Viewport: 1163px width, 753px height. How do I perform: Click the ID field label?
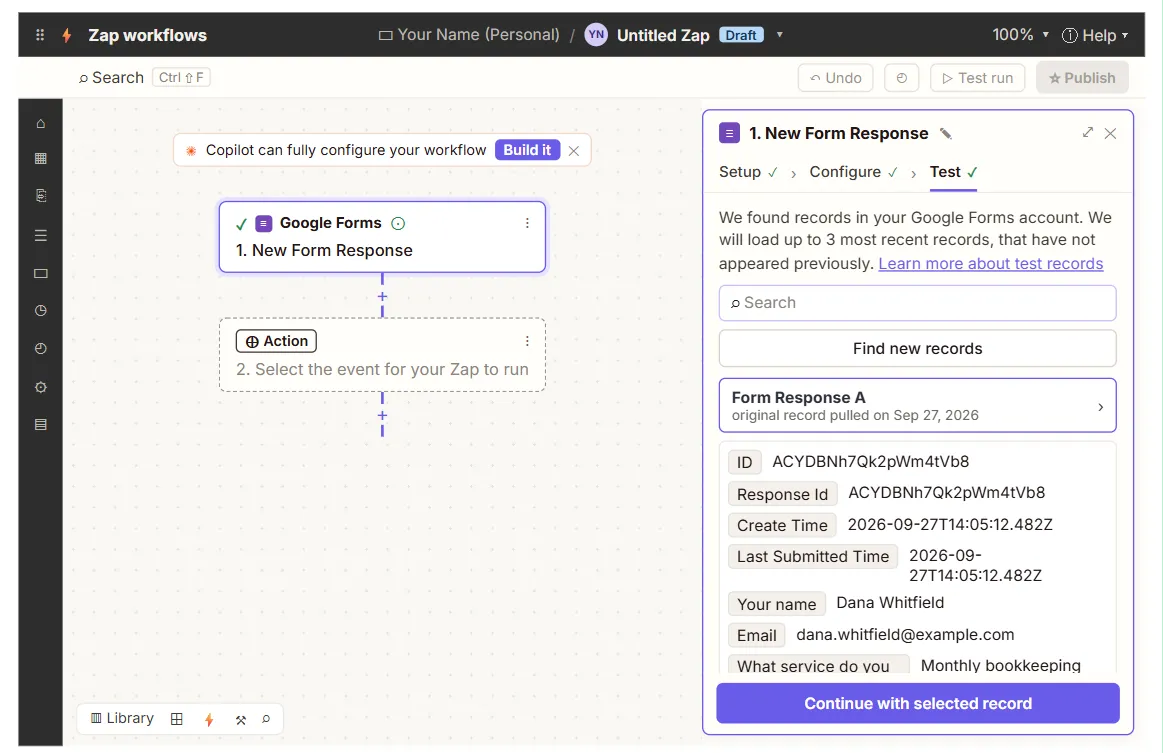(744, 462)
